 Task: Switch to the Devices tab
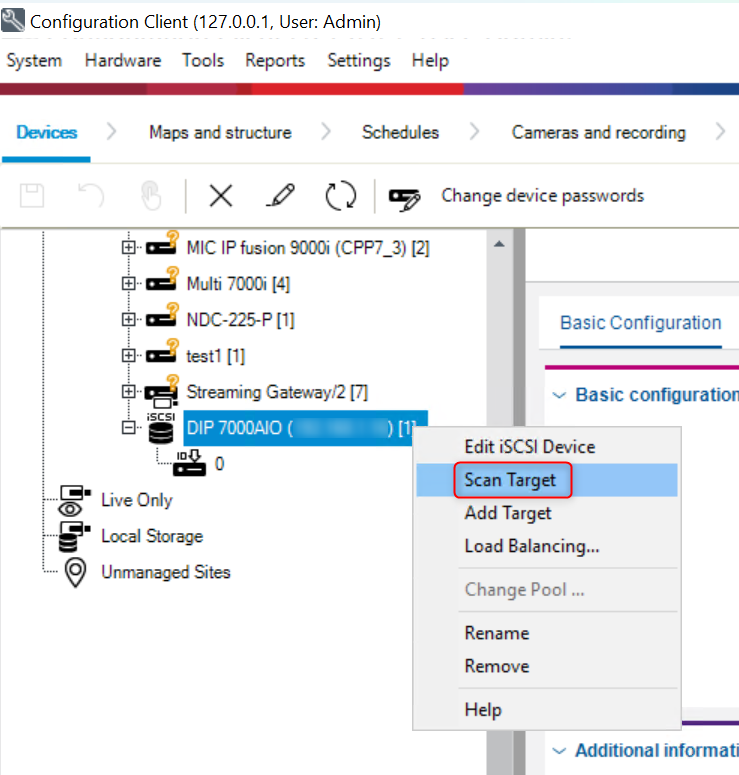pos(46,132)
